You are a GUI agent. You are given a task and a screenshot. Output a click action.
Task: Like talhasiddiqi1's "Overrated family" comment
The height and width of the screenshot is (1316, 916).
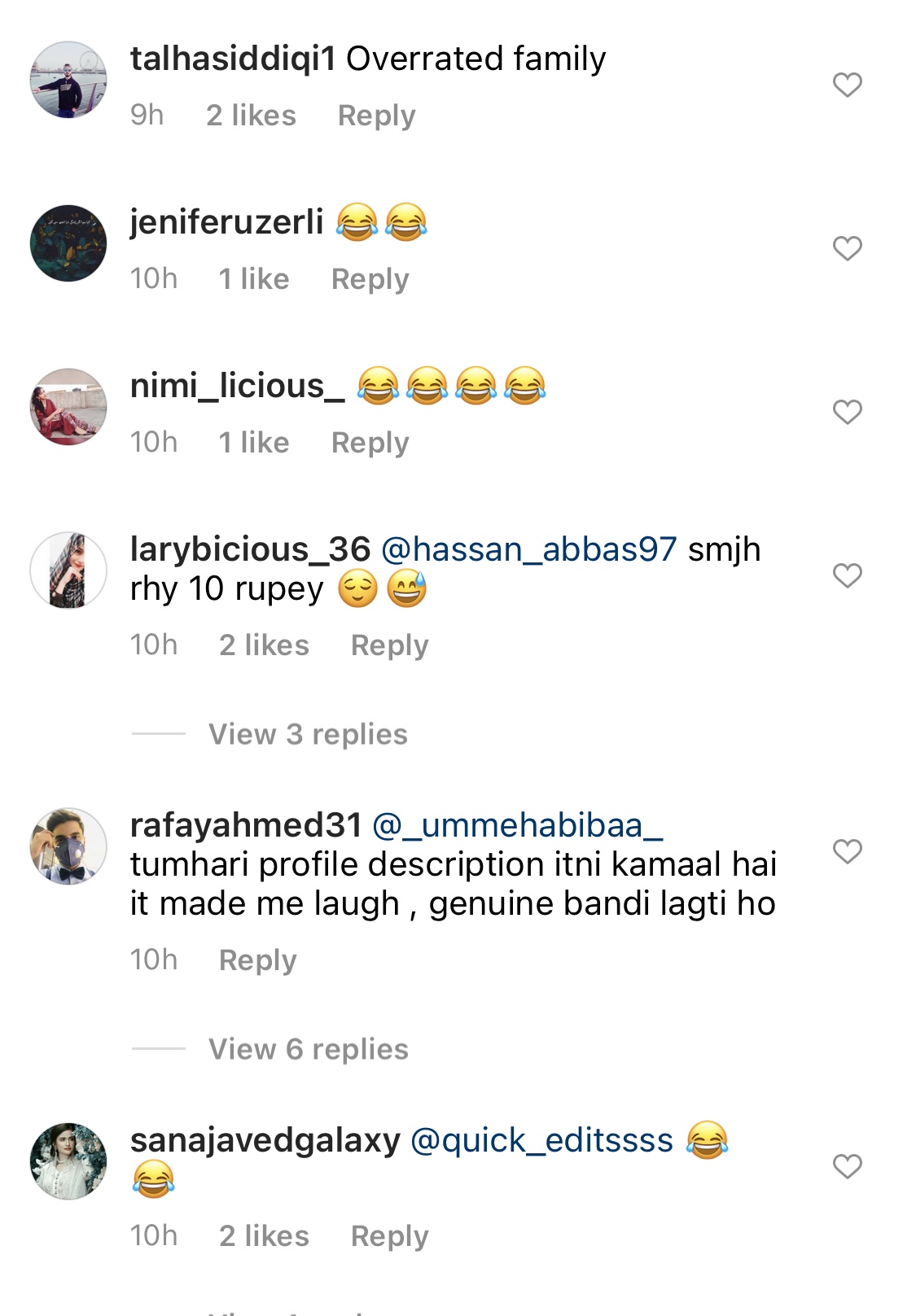(x=847, y=85)
